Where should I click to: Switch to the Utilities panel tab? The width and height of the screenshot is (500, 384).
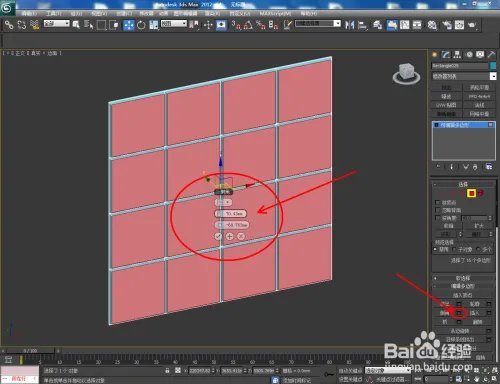tap(491, 55)
